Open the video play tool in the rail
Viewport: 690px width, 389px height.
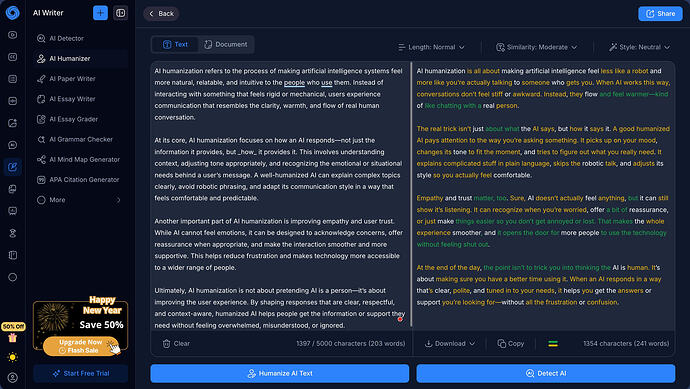12,35
